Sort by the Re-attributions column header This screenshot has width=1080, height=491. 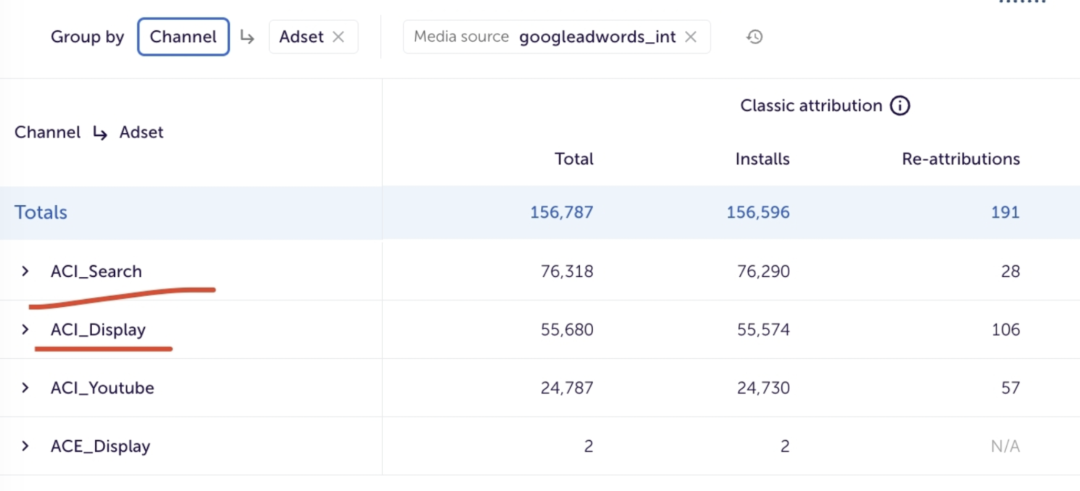click(x=960, y=159)
